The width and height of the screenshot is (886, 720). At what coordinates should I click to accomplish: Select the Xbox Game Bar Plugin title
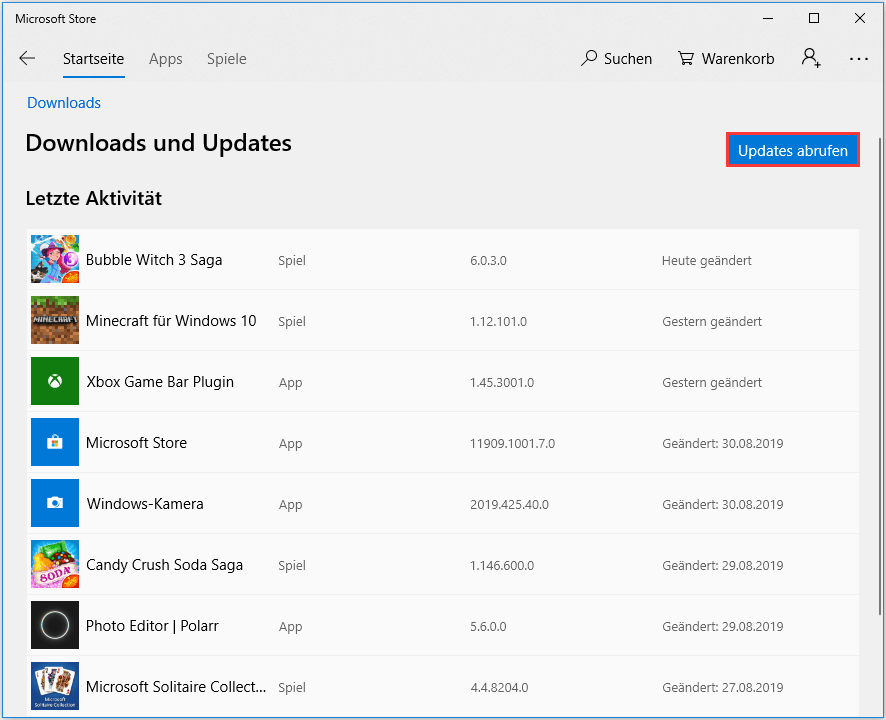point(160,382)
